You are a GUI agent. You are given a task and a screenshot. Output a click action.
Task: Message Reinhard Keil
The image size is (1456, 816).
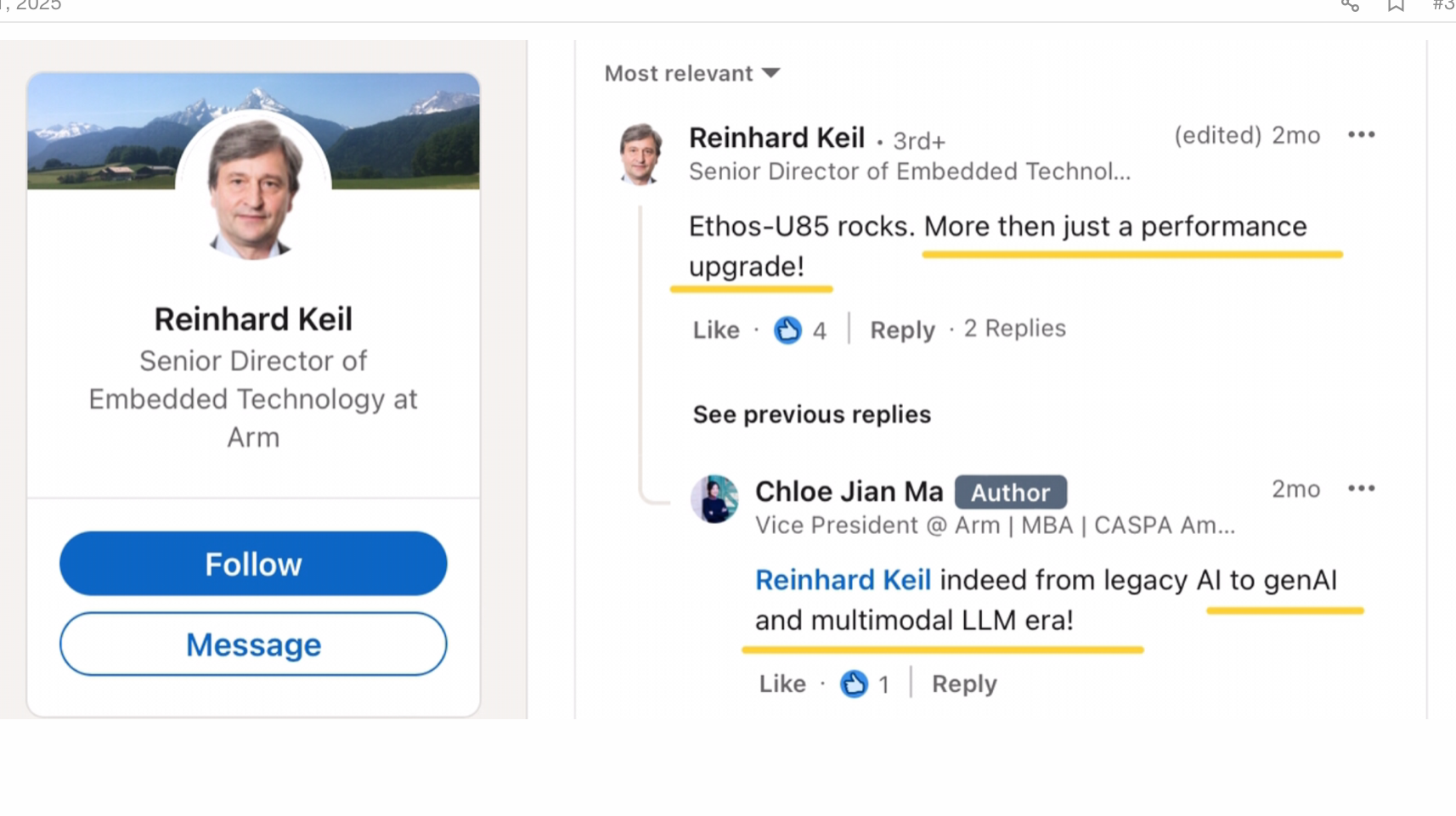253,644
